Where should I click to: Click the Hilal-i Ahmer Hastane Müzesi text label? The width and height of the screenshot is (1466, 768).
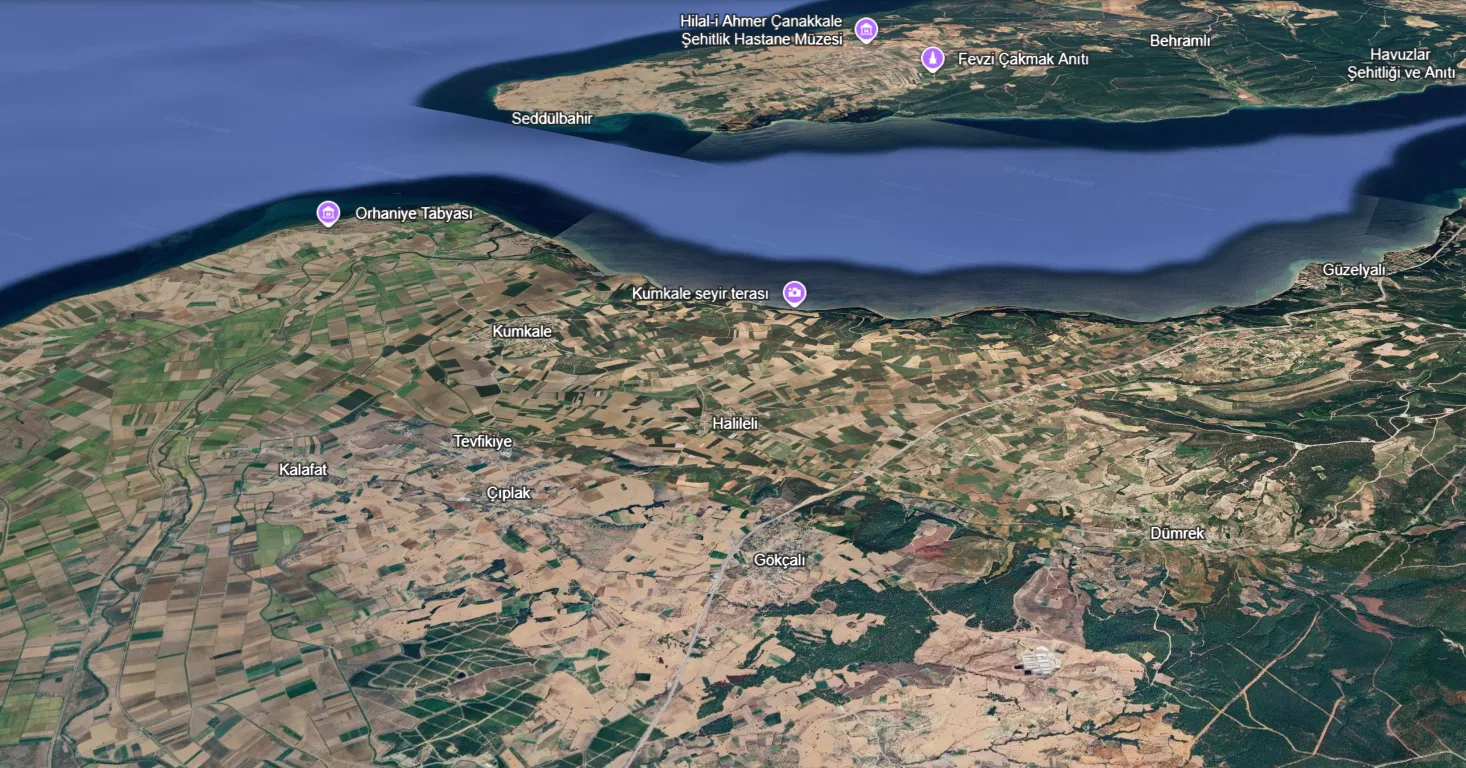click(x=760, y=29)
